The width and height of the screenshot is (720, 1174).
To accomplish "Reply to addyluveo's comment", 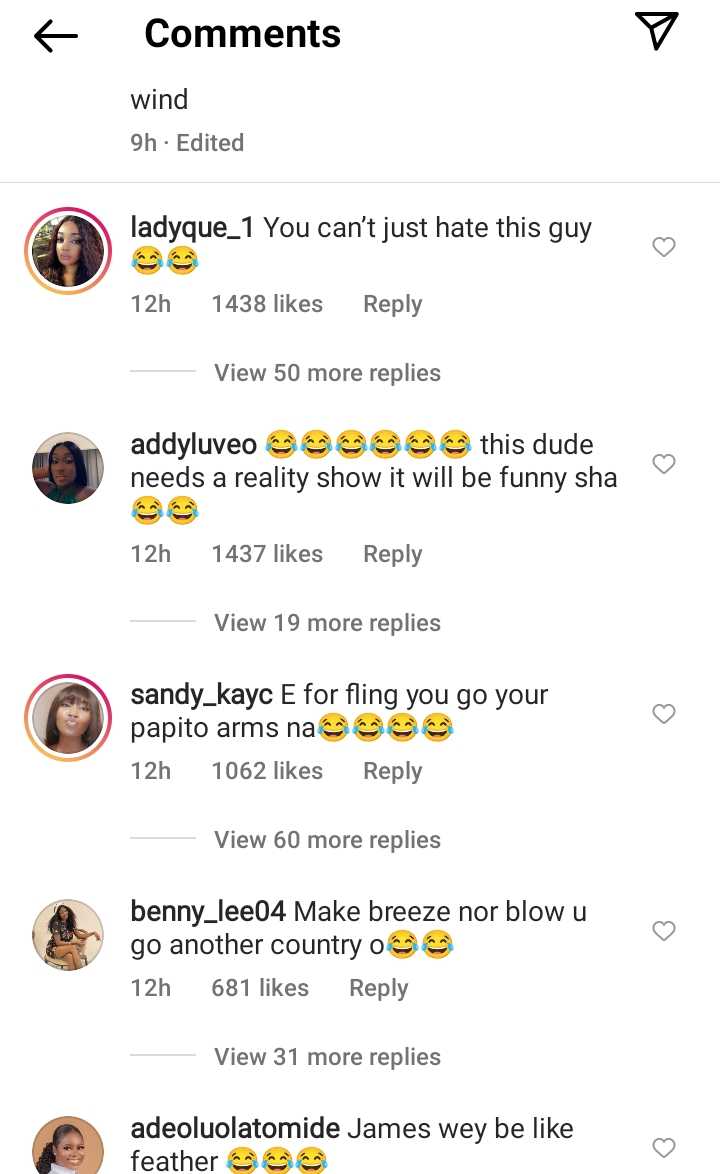I will [x=392, y=554].
